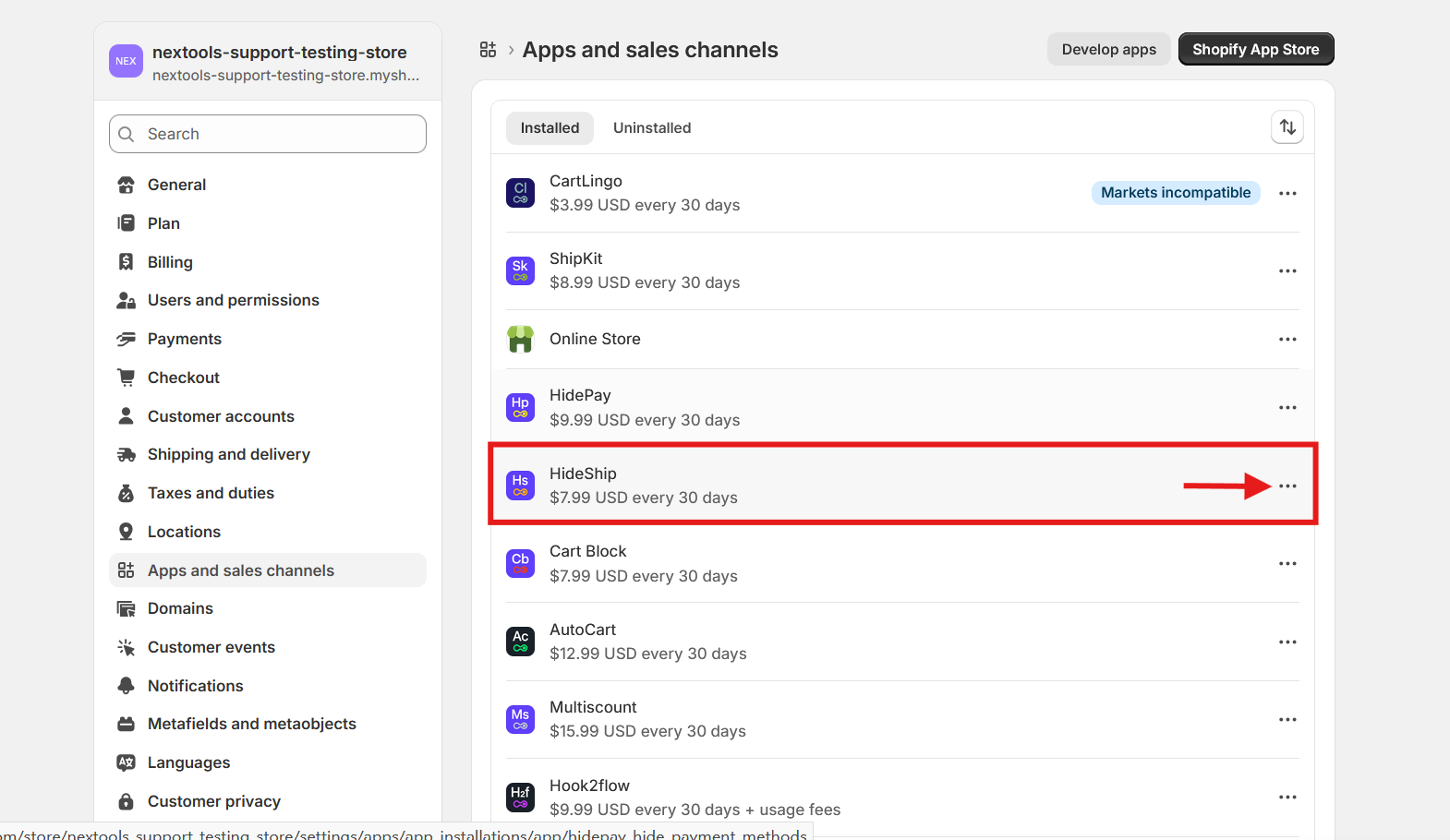Click the Cart Block app icon
Viewport: 1450px width, 840px height.
[520, 563]
